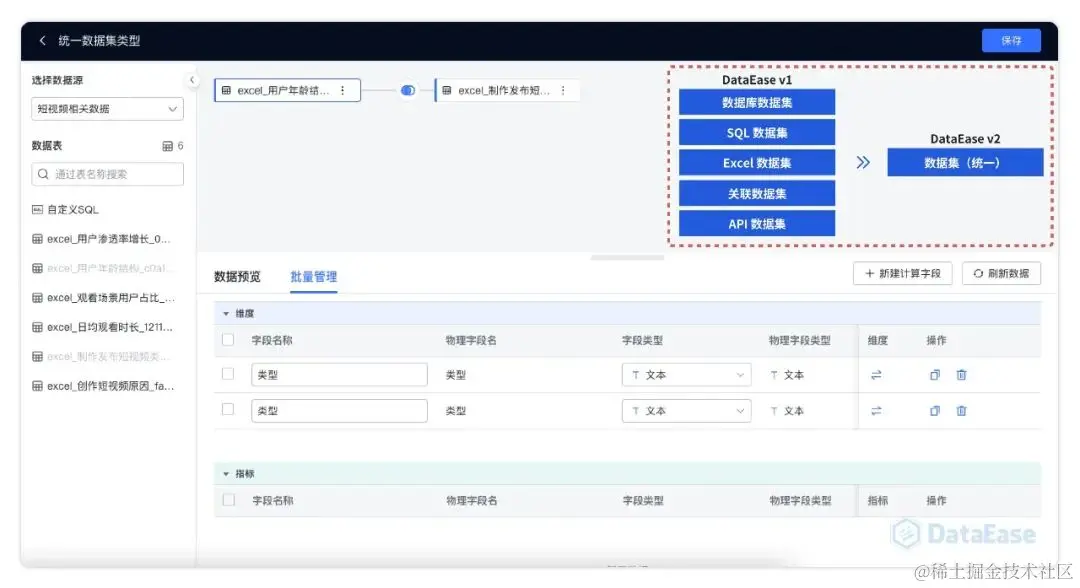The image size is (1080, 588).
Task: Click the 刷新数据 refresh button
Action: [1001, 273]
